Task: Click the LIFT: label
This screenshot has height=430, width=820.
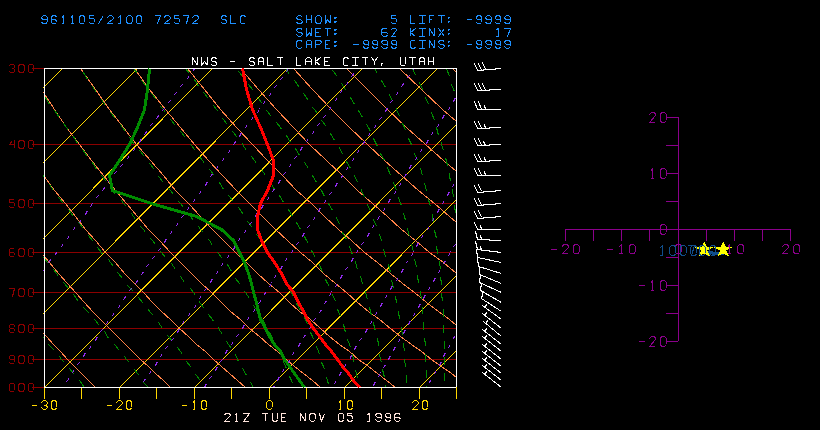Action: point(430,20)
